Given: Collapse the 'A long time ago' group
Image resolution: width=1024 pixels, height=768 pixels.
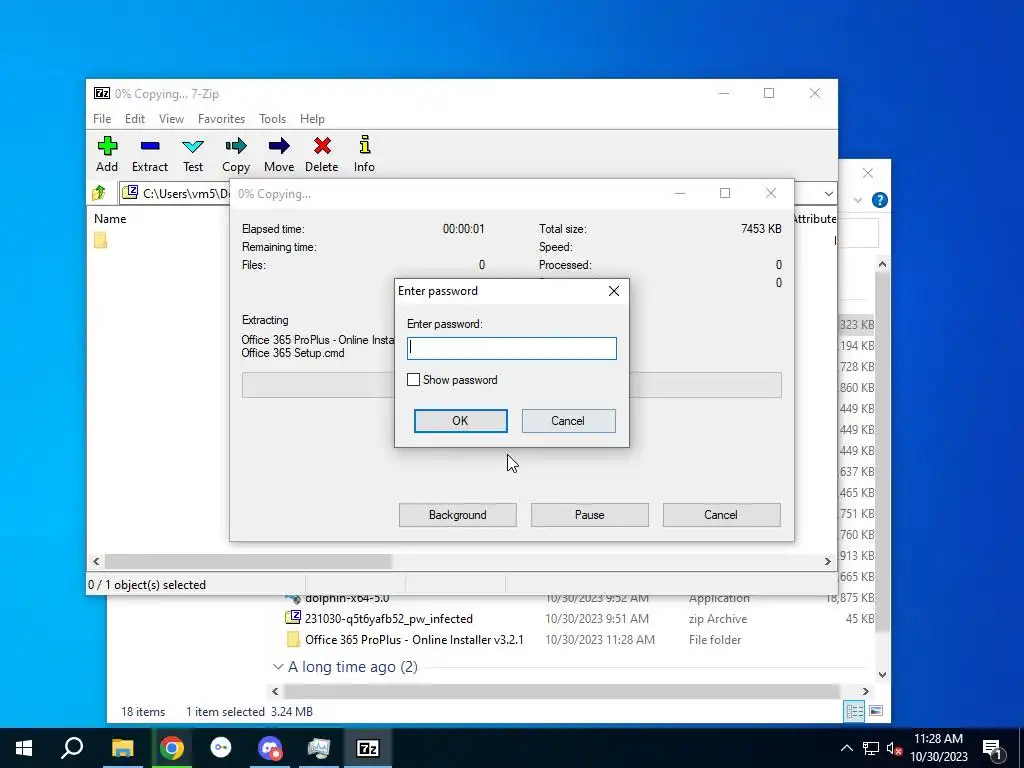Looking at the screenshot, I should pyautogui.click(x=278, y=667).
